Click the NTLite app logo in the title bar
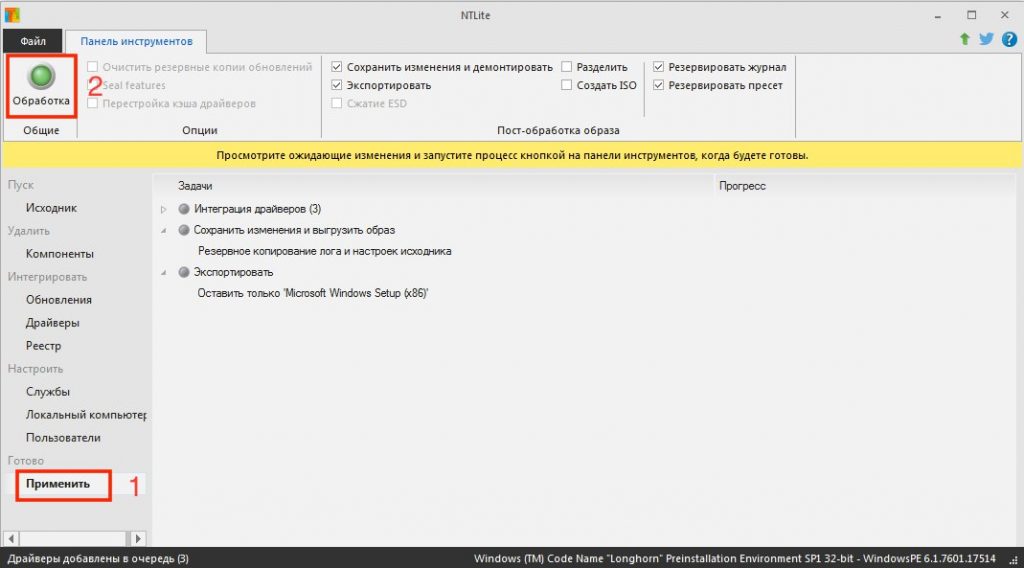This screenshot has width=1024, height=568. [12, 14]
